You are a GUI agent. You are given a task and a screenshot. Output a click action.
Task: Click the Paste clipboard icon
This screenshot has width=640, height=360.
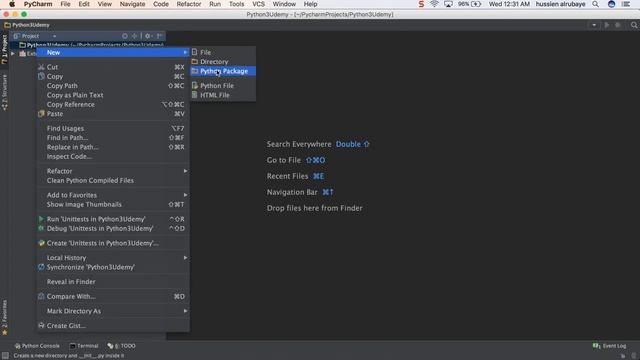(x=41, y=114)
